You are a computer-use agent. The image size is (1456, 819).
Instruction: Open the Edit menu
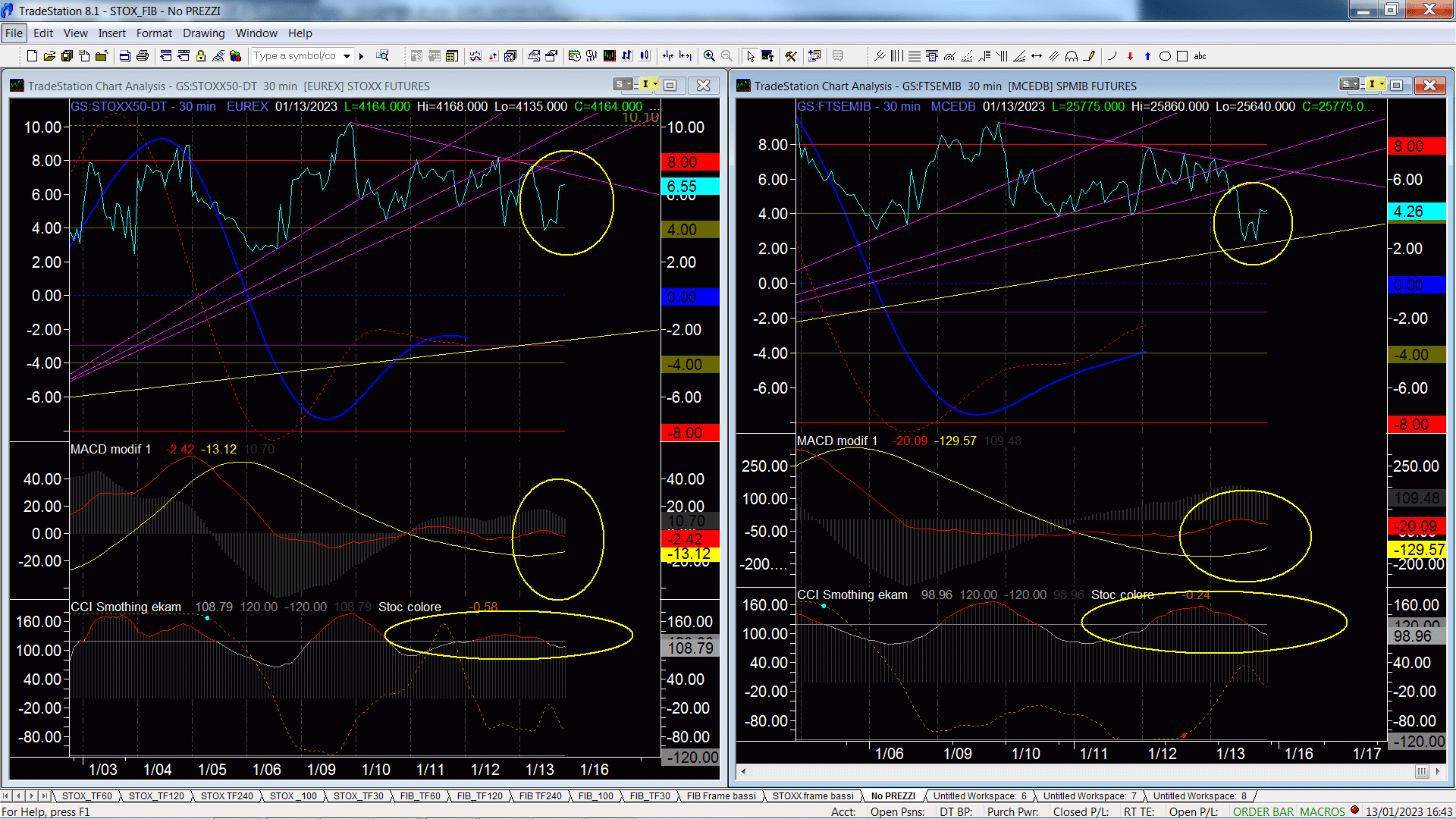43,33
